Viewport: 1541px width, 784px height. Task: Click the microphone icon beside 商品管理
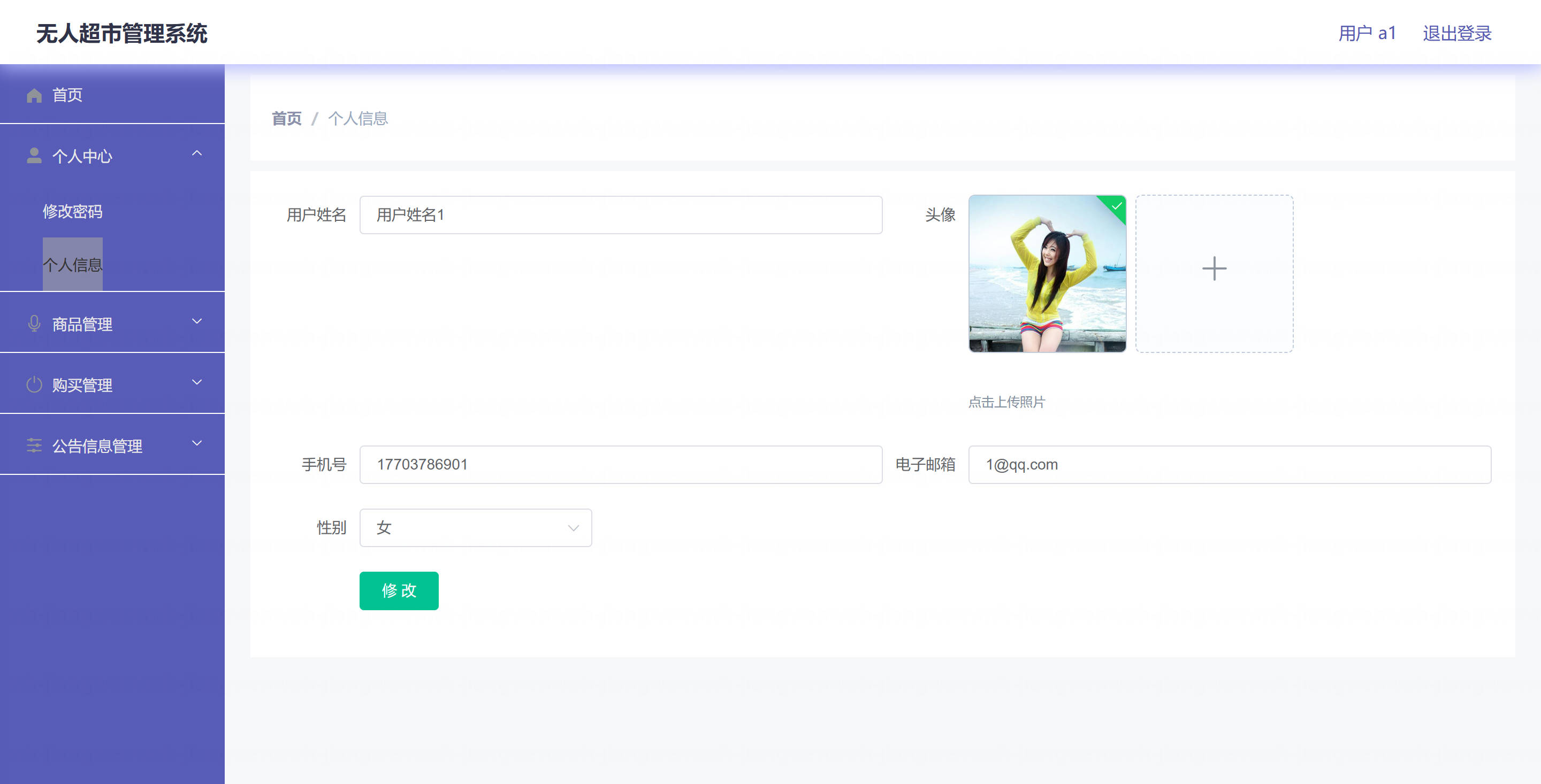click(34, 324)
